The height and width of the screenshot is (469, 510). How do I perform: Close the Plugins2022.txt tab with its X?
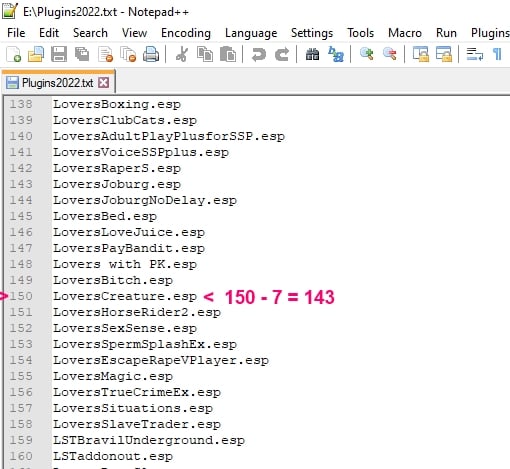pos(104,83)
